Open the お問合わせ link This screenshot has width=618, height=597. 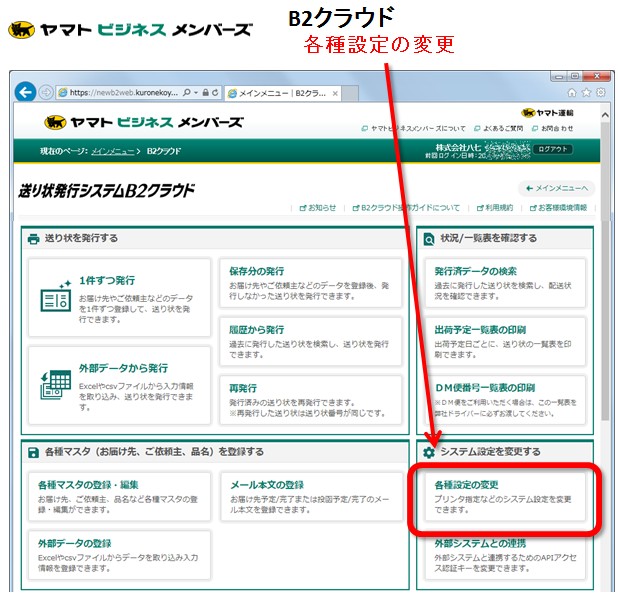tap(553, 128)
